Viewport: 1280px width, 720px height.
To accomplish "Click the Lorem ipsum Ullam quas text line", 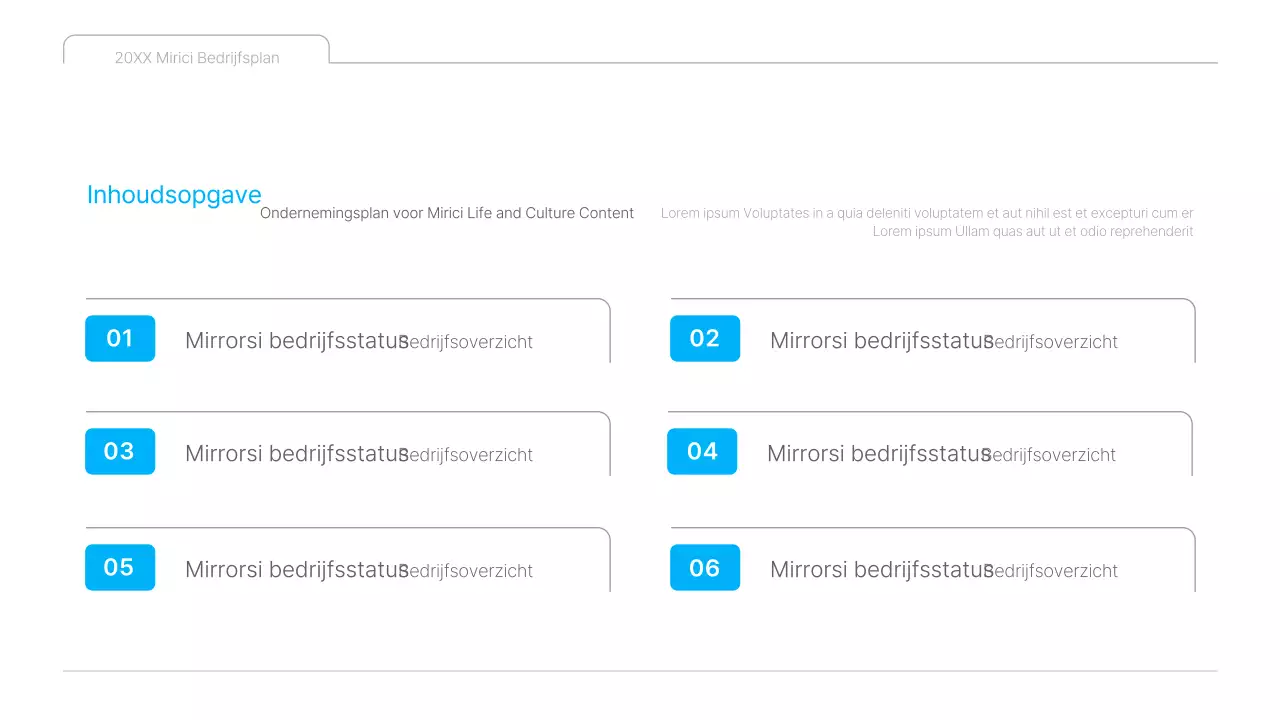I will coord(1032,231).
